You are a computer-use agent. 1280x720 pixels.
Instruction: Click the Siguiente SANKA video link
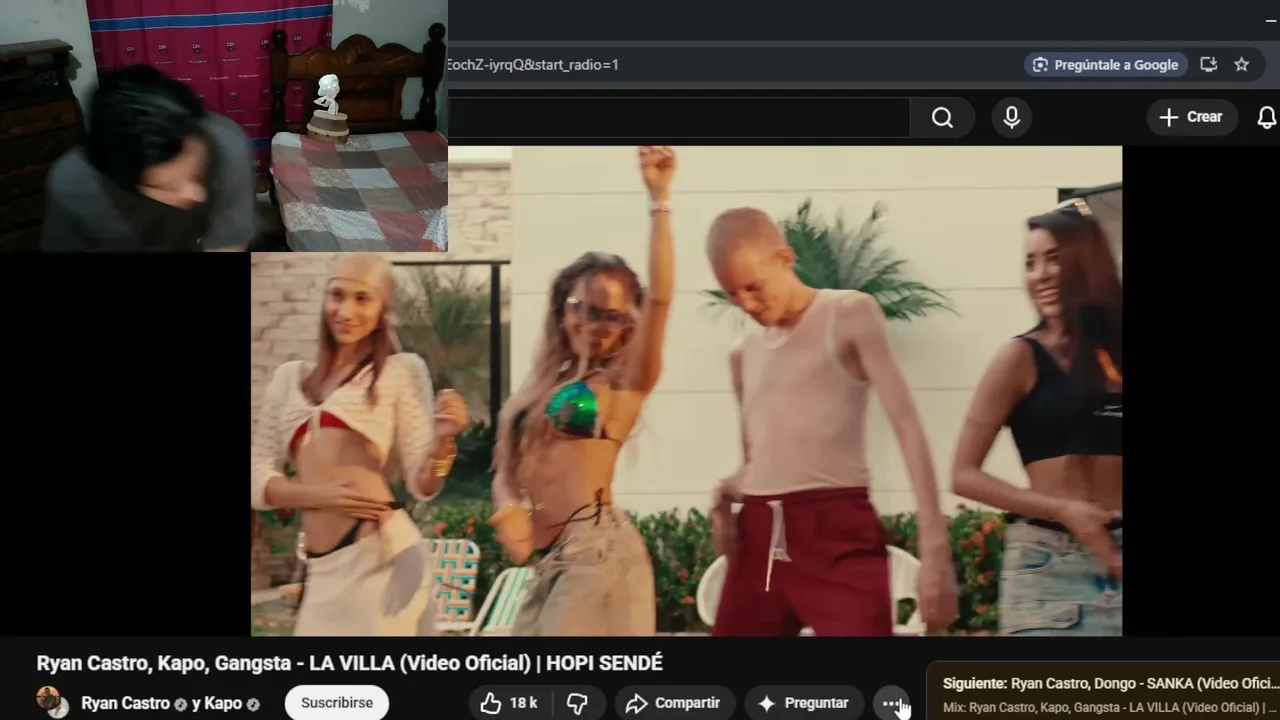pyautogui.click(x=1111, y=684)
